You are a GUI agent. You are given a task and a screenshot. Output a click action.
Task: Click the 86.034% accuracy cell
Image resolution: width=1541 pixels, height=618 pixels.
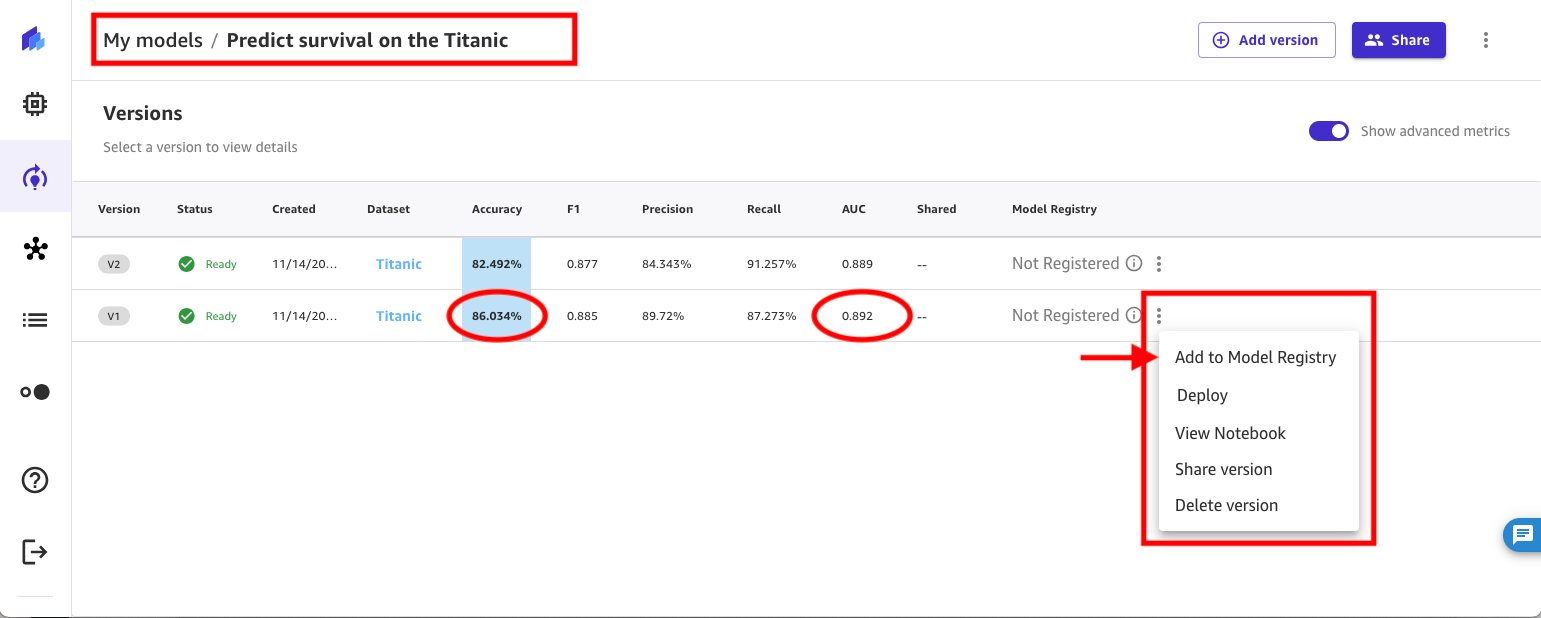[x=496, y=316]
